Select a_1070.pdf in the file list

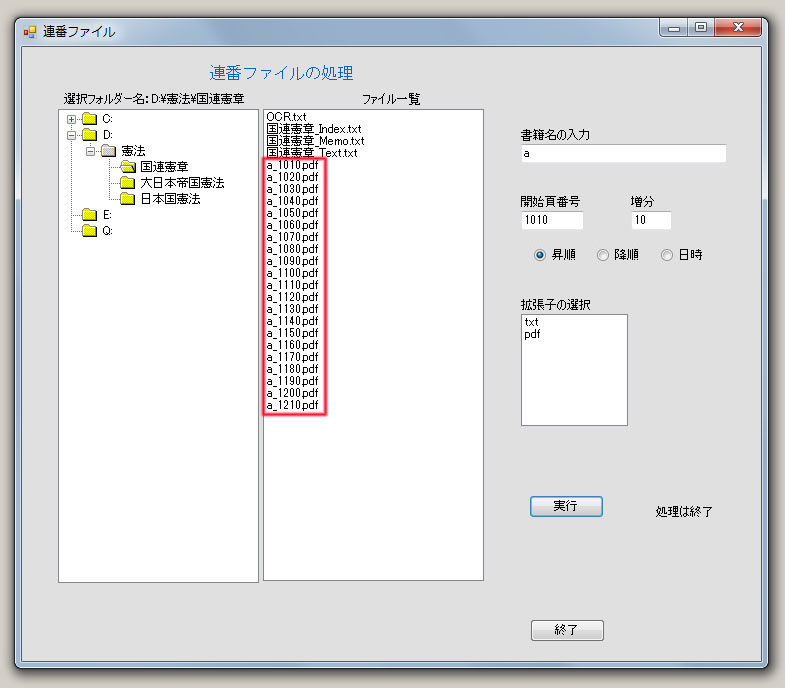(292, 237)
